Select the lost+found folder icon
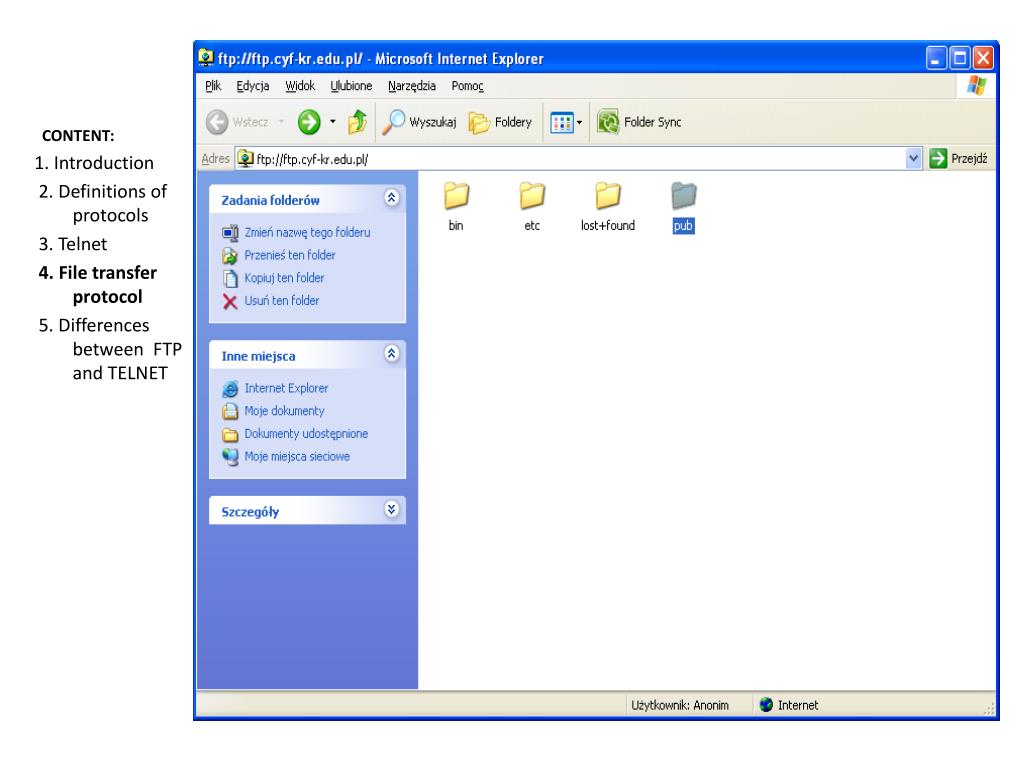The width and height of the screenshot is (1024, 768). (608, 195)
